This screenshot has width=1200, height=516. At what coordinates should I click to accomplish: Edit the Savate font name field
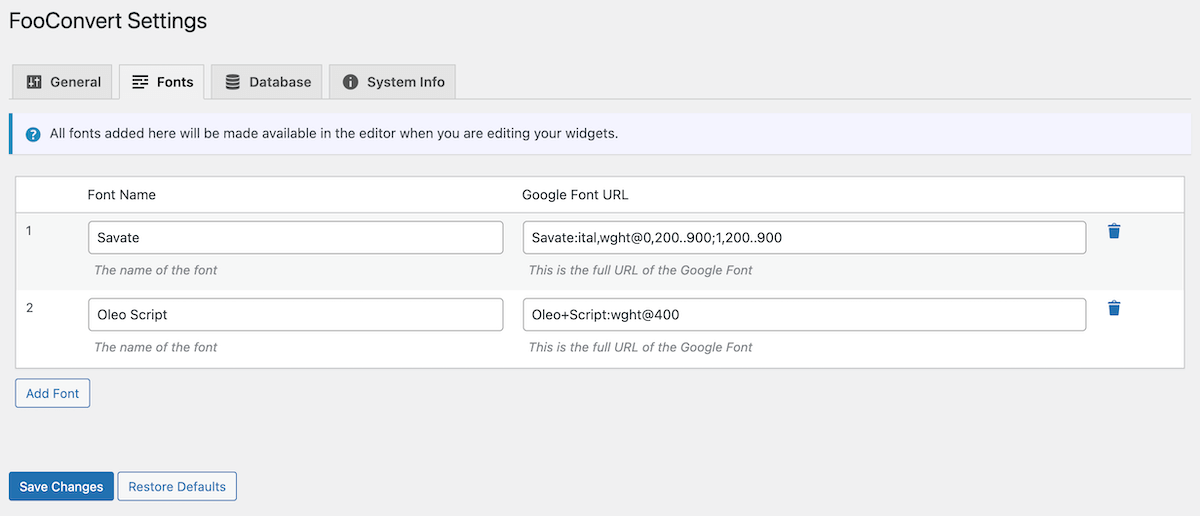click(295, 237)
